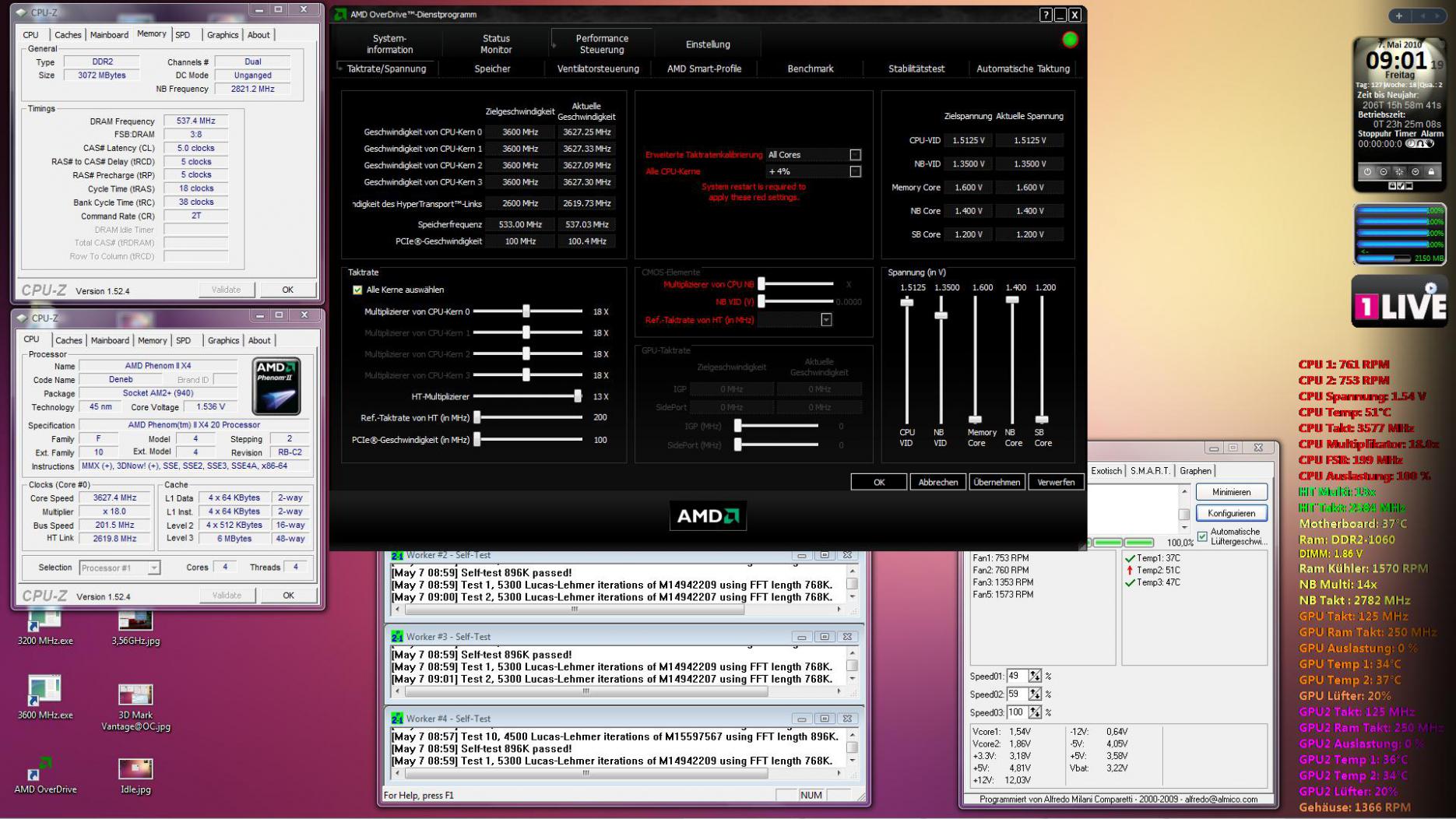
Task: Click the Memory Core voltage slider handle
Action: 975,420
